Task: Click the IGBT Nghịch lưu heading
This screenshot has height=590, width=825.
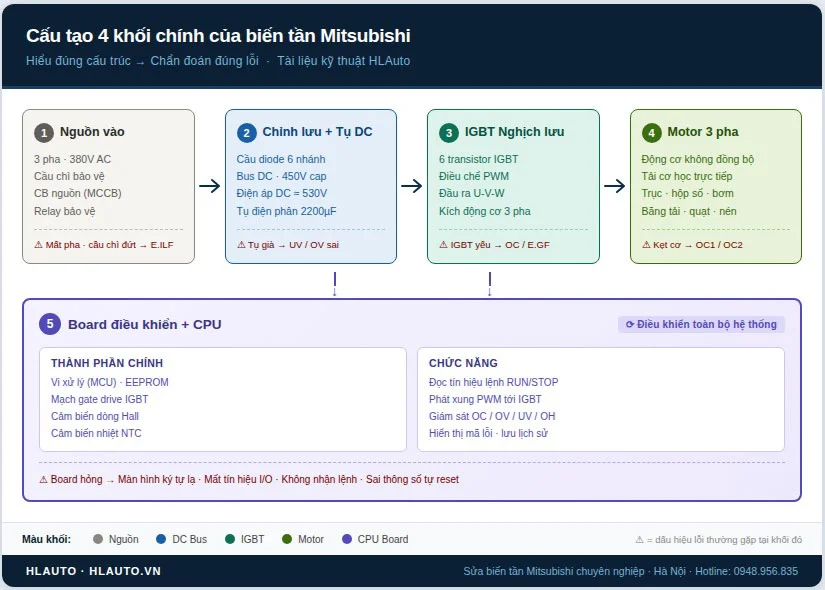Action: pos(514,132)
